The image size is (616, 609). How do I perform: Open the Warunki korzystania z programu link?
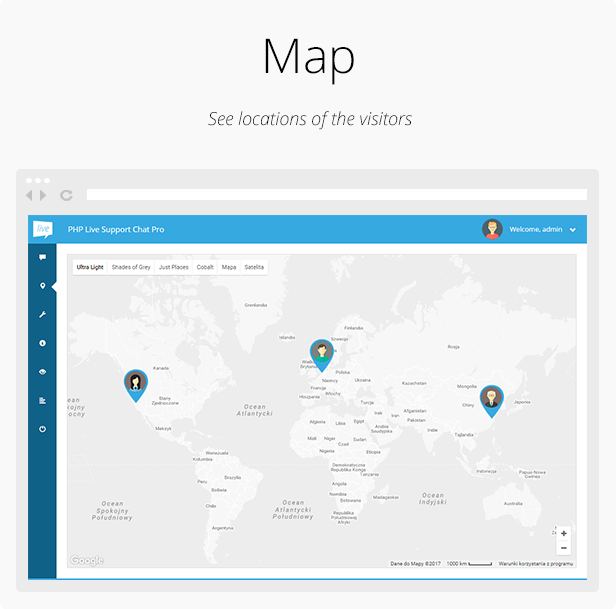coord(536,563)
